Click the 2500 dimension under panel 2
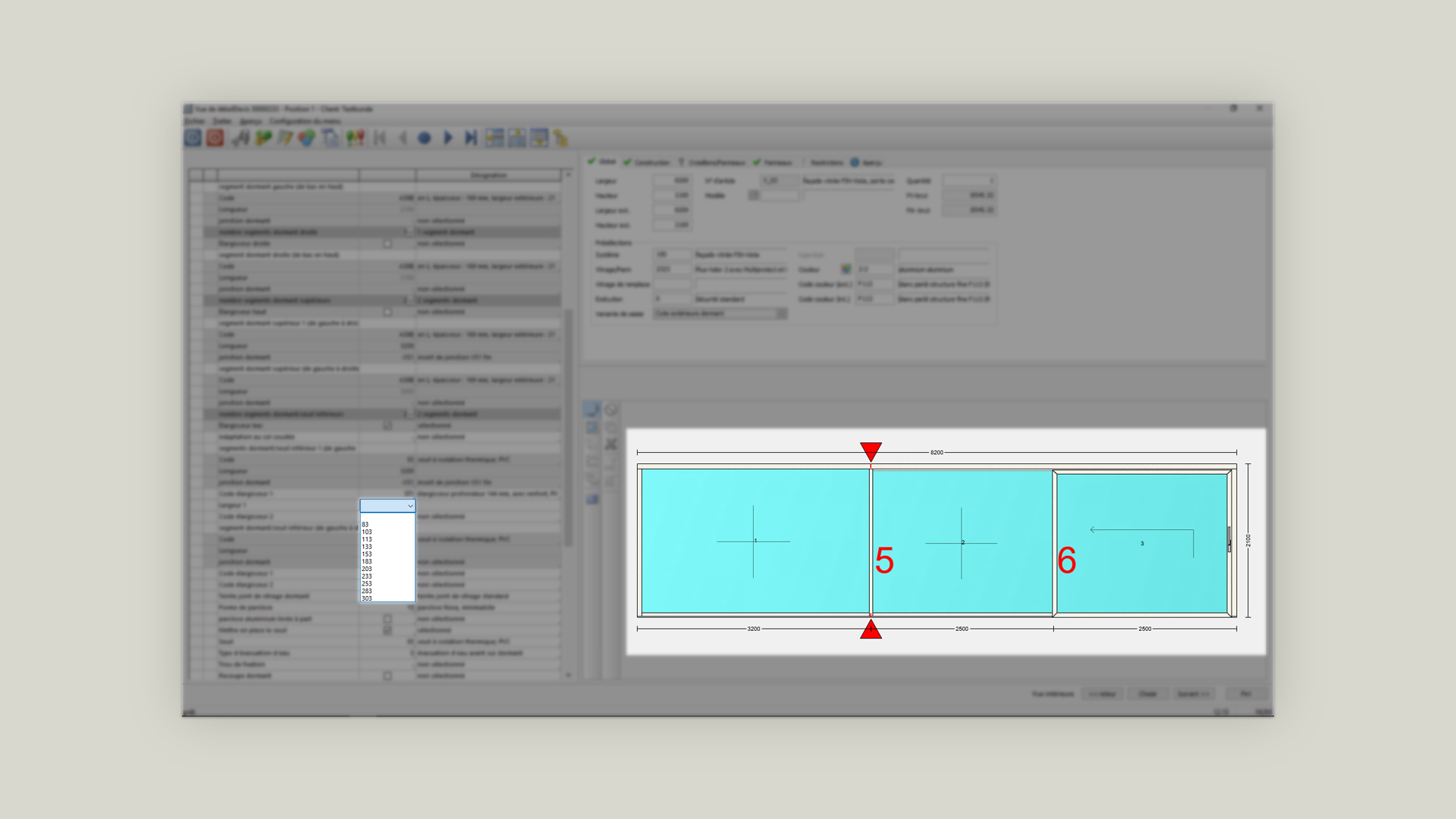Screen dimensions: 1456x819 pyautogui.click(x=962, y=629)
